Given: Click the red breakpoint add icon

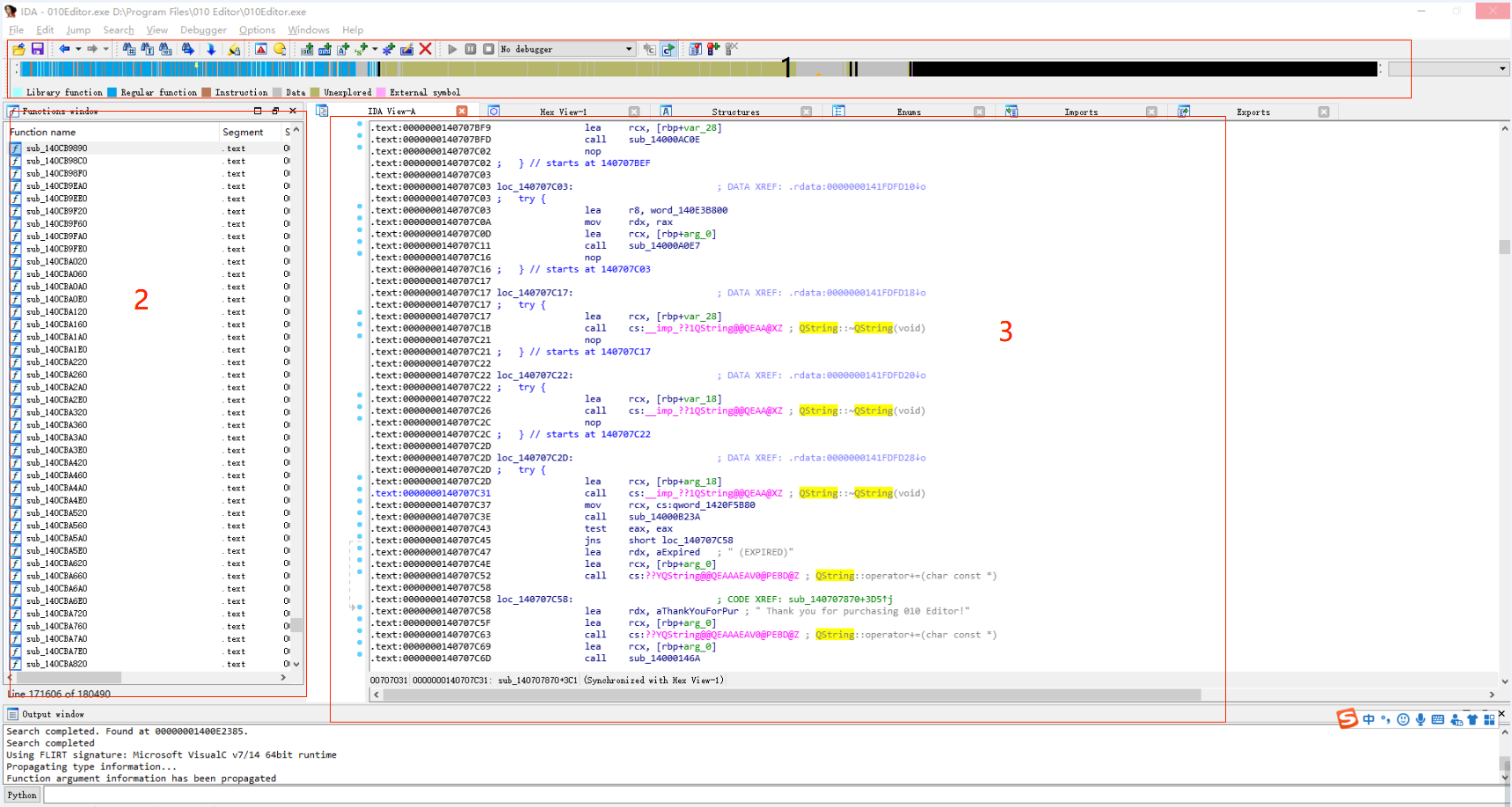Looking at the screenshot, I should [x=713, y=49].
